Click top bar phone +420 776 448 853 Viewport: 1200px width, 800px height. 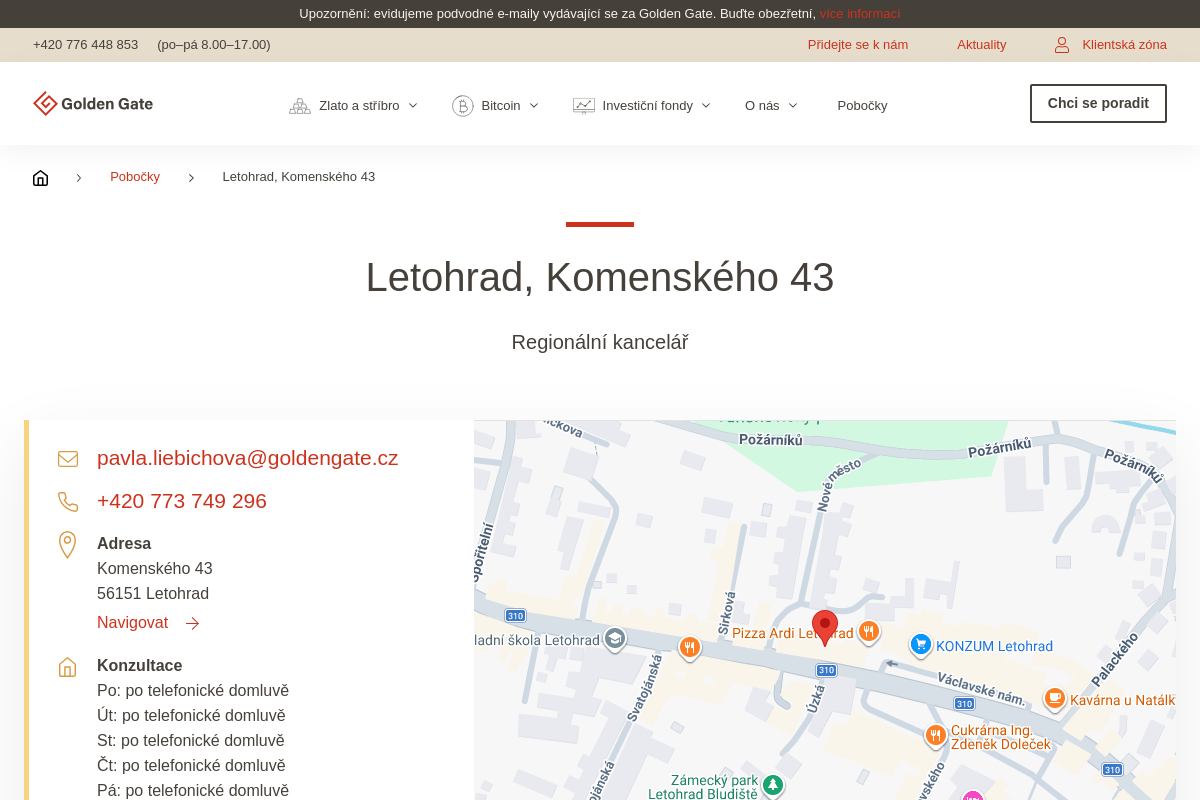(86, 45)
